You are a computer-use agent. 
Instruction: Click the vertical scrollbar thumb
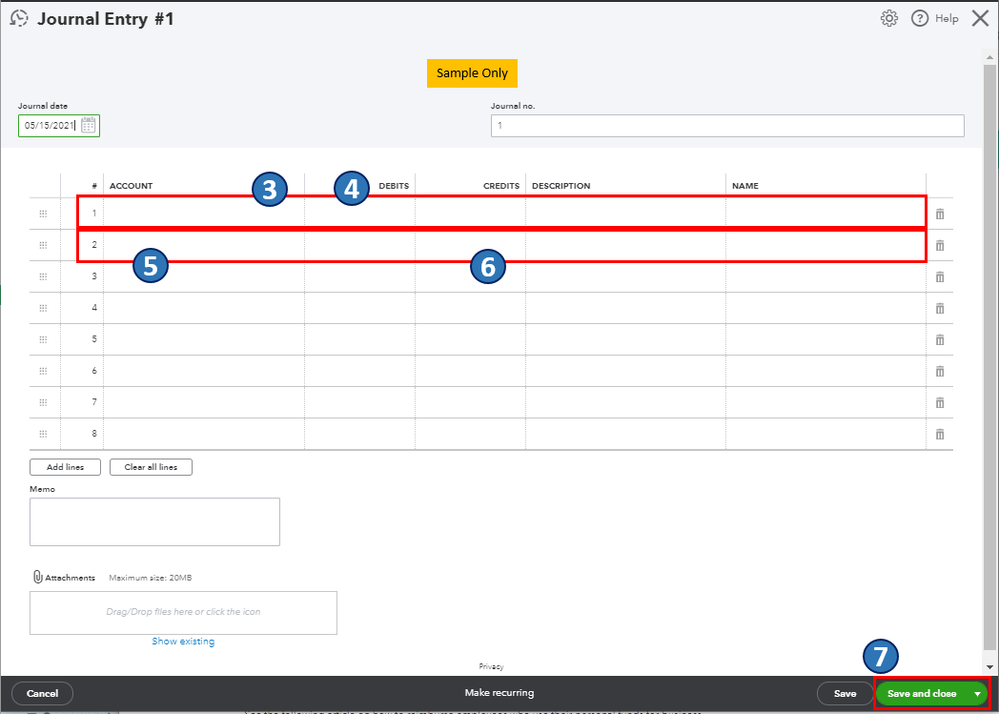click(x=989, y=357)
